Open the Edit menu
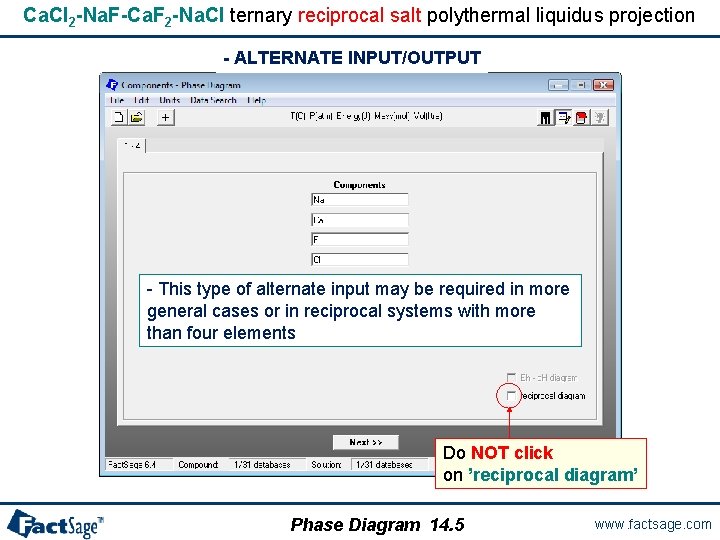The height and width of the screenshot is (540, 720). coord(141,100)
